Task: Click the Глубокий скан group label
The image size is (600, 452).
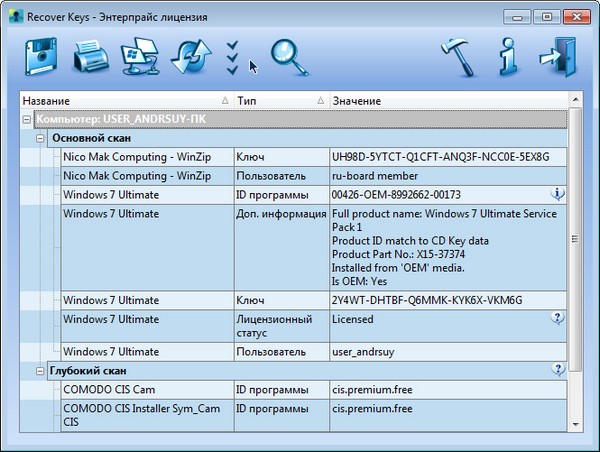Action: 88,371
